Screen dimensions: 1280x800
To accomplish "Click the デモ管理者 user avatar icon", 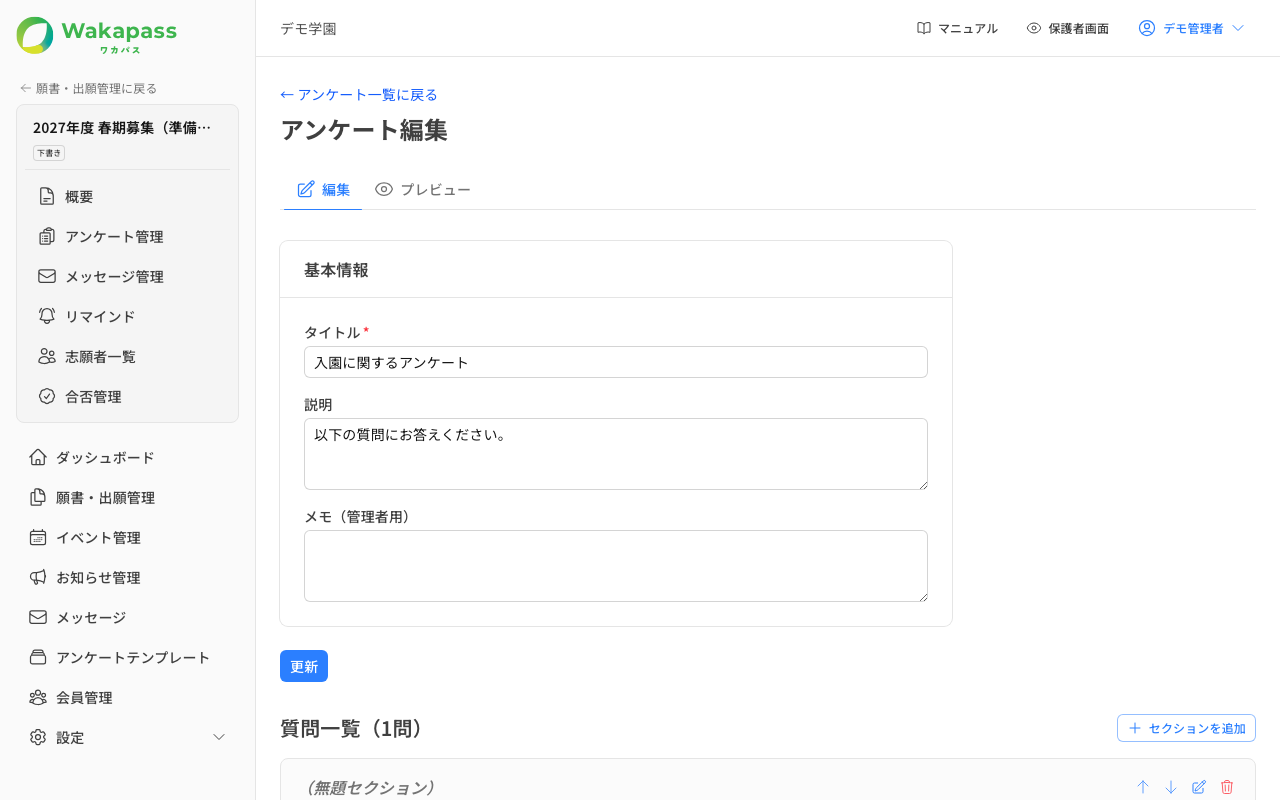I will coord(1147,28).
